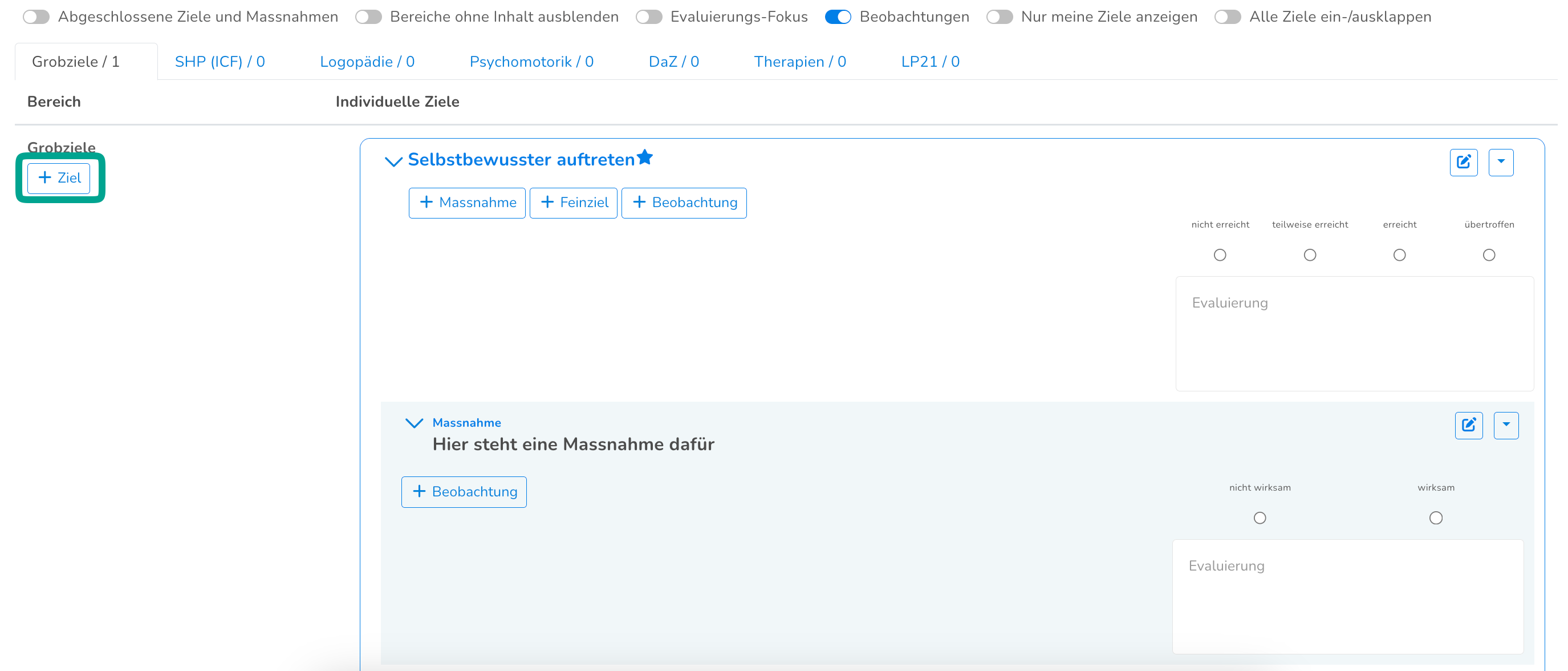Select 'wirksam' radio for the Massnahme
This screenshot has width=1568, height=671.
pos(1435,518)
